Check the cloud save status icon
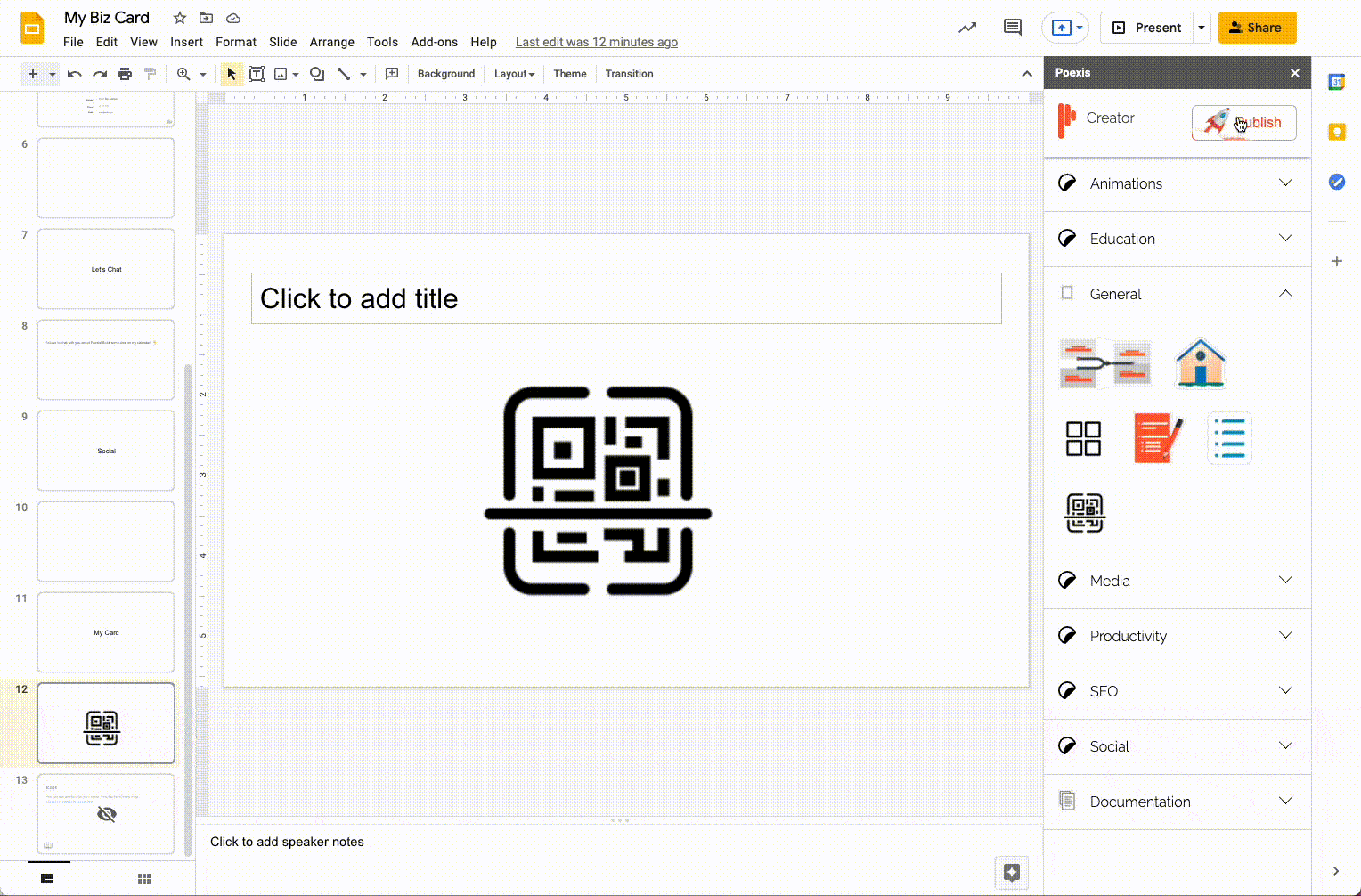 (x=233, y=18)
